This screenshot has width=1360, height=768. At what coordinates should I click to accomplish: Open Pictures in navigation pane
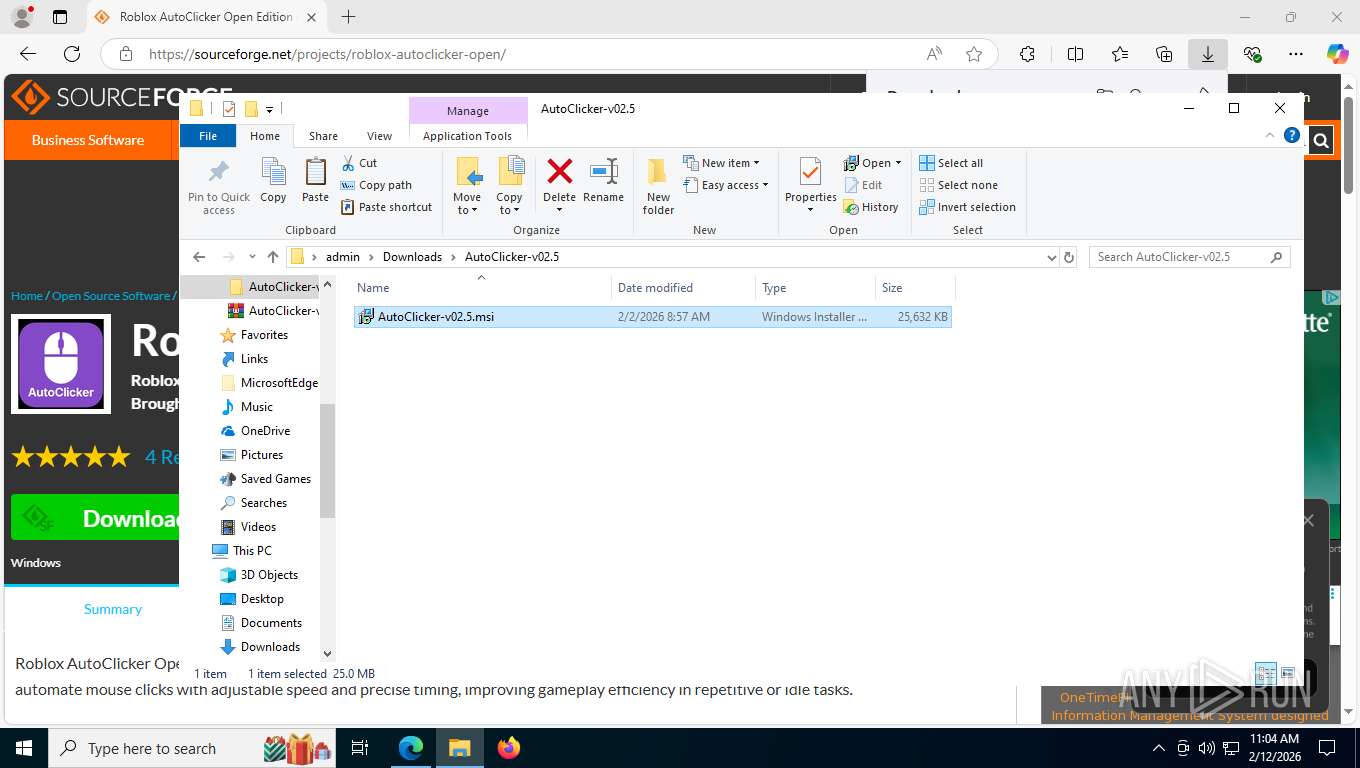[x=261, y=455]
